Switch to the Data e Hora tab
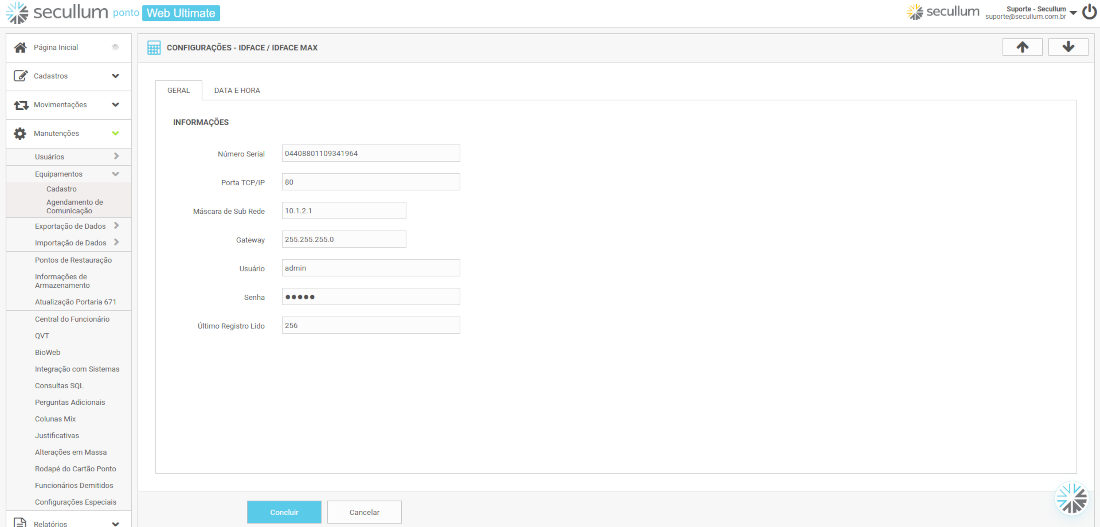This screenshot has height=527, width=1100. tap(237, 90)
